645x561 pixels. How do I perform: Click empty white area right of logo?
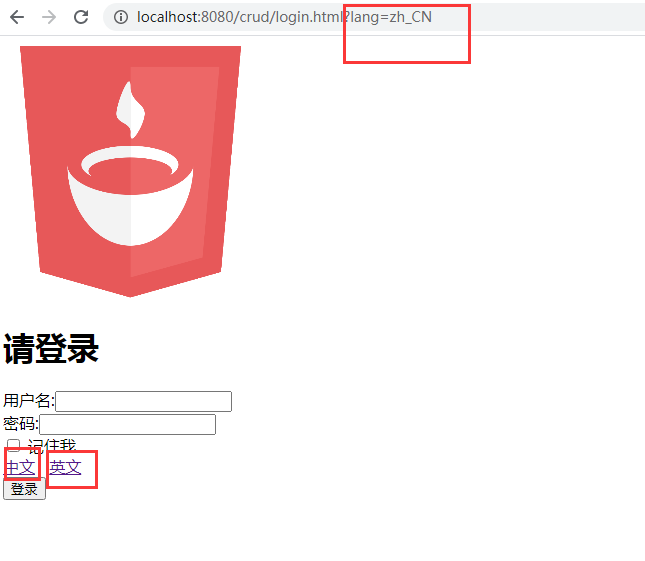point(432,173)
